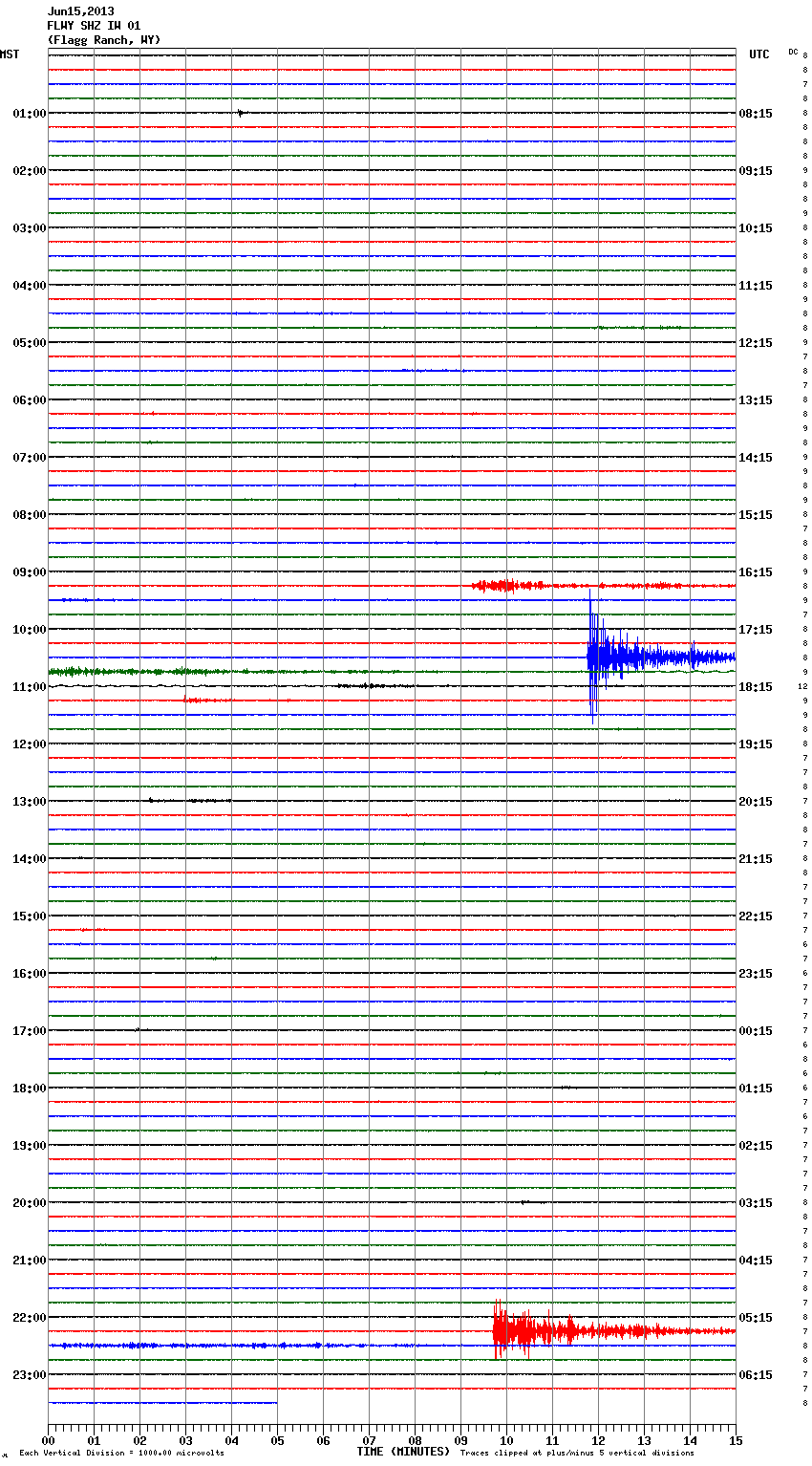Click the TIME (MINUTES) axis title

[x=403, y=1452]
